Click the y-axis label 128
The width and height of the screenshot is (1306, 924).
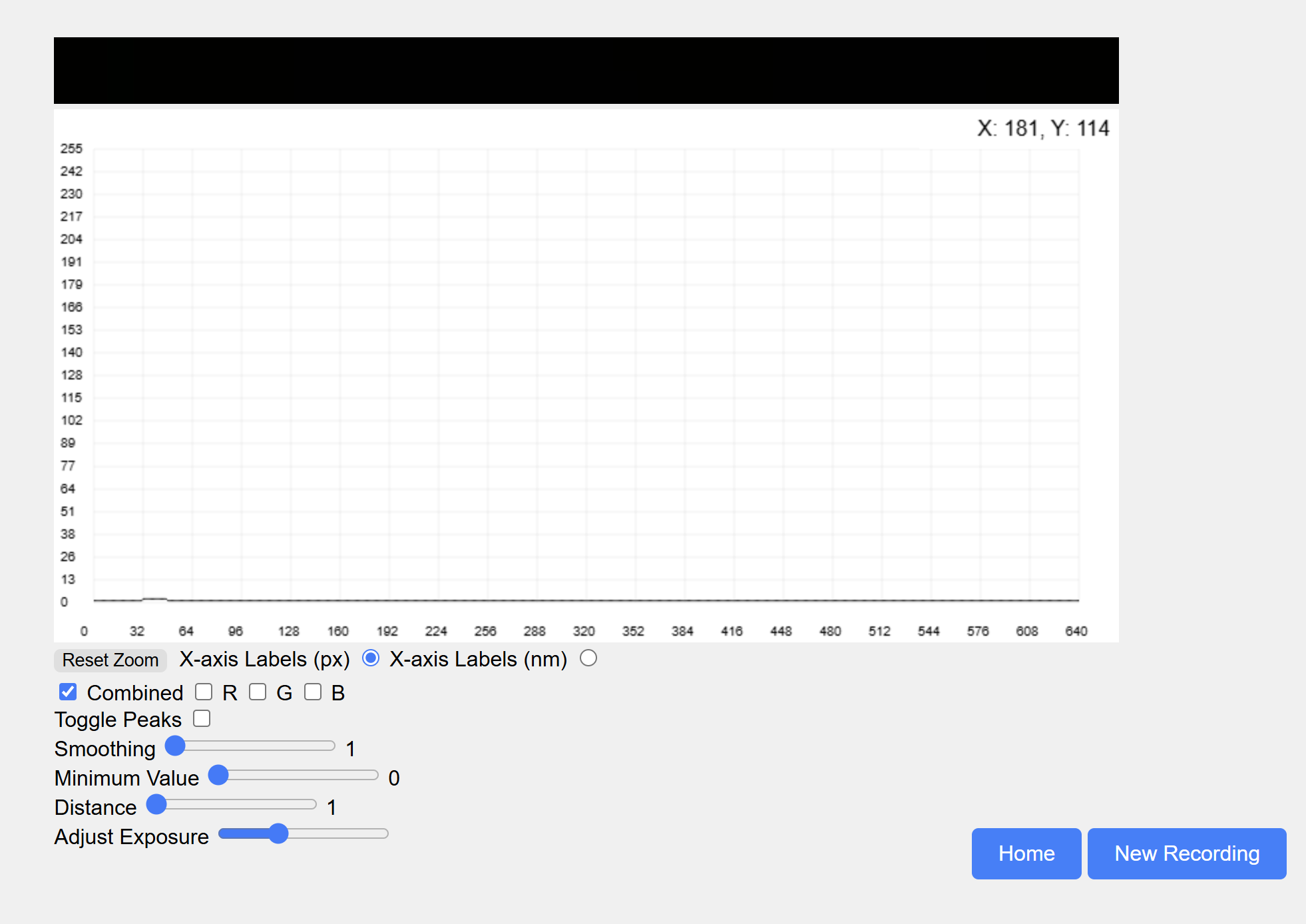(x=71, y=375)
